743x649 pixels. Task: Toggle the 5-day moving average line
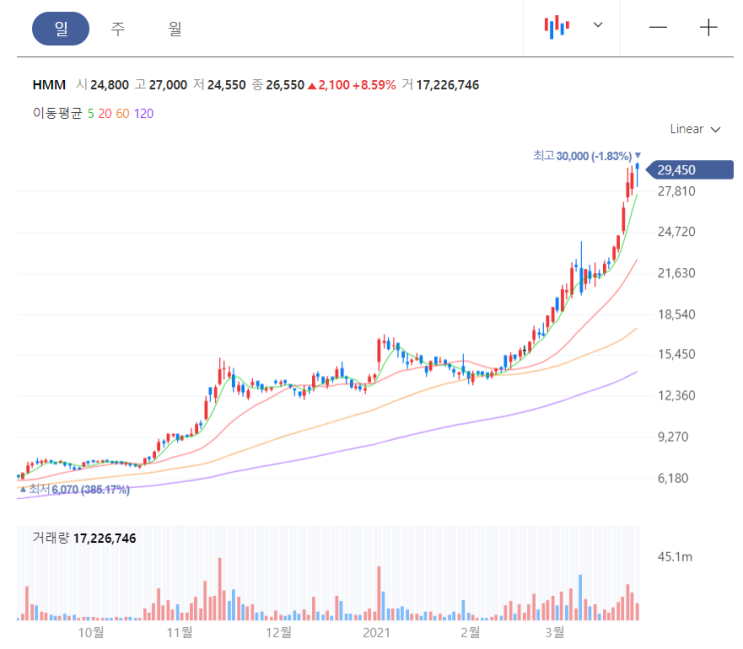pyautogui.click(x=91, y=114)
